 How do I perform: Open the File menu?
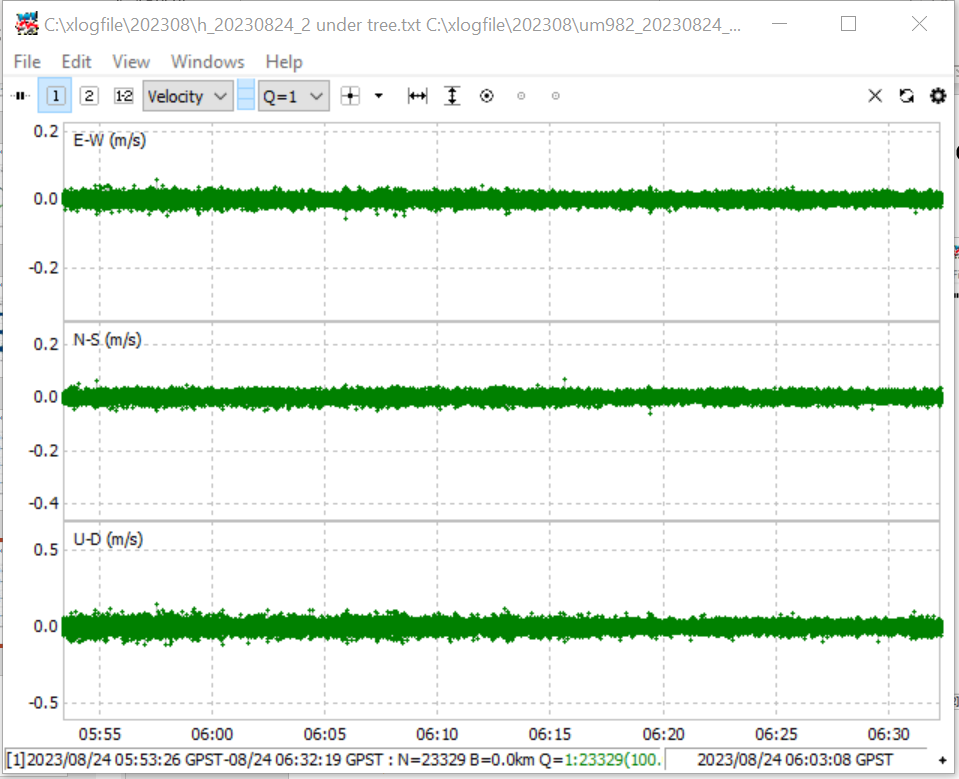(27, 62)
